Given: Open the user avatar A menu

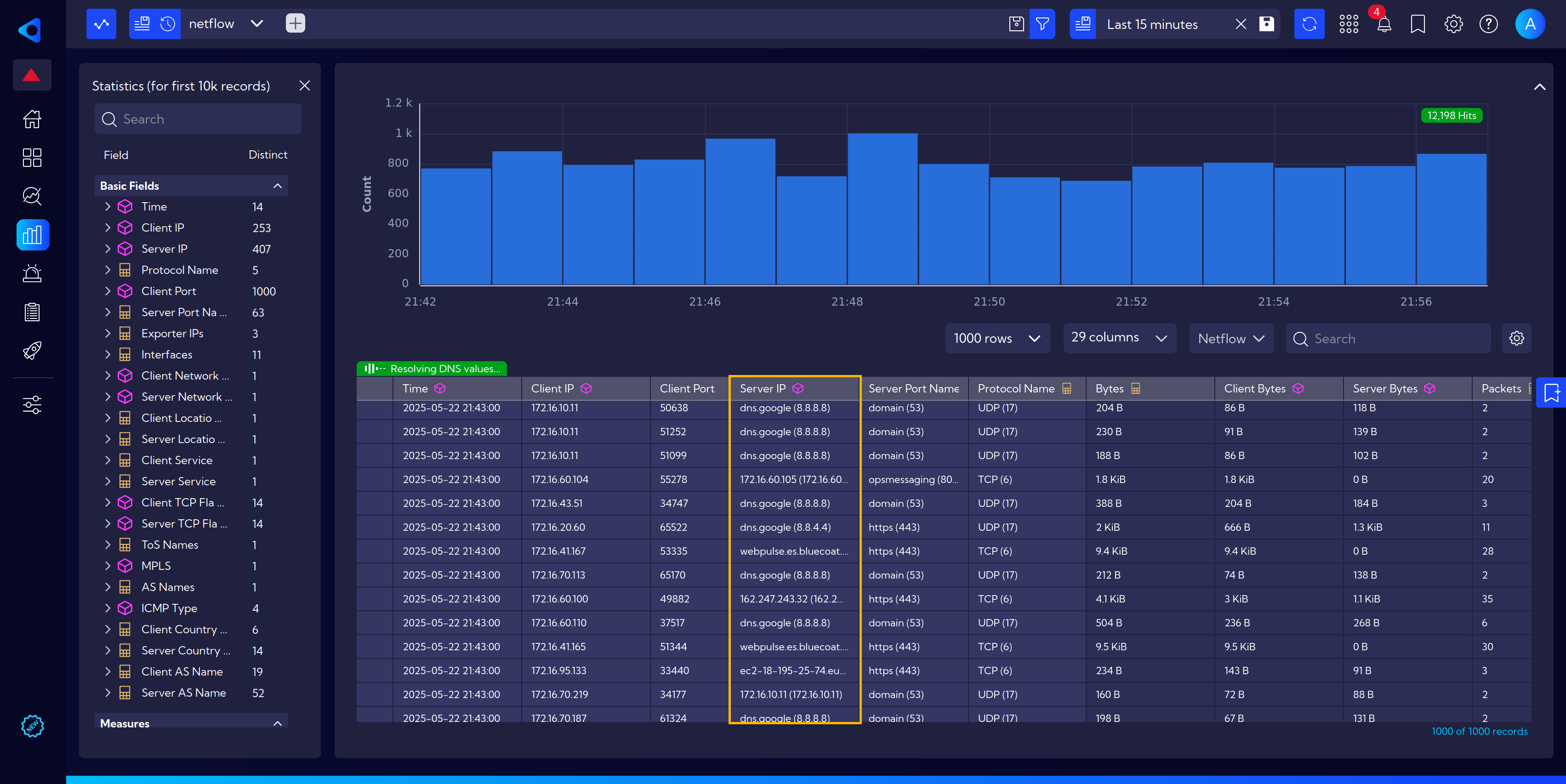Looking at the screenshot, I should [x=1530, y=24].
